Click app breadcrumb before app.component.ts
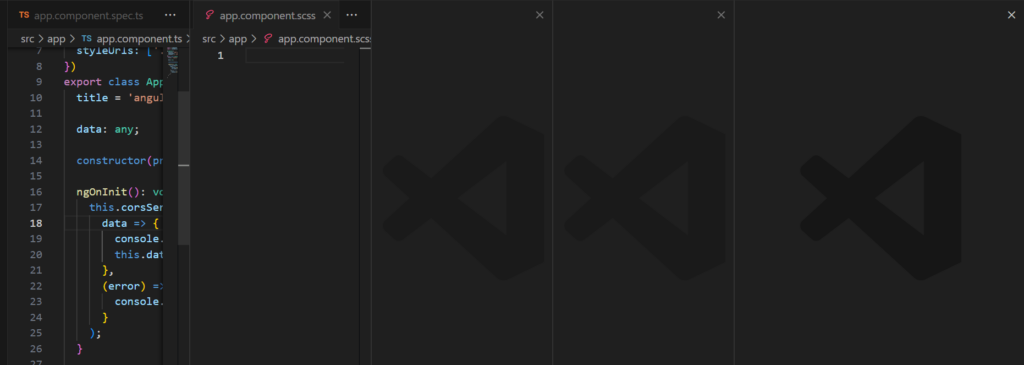1024x365 pixels. [56, 39]
